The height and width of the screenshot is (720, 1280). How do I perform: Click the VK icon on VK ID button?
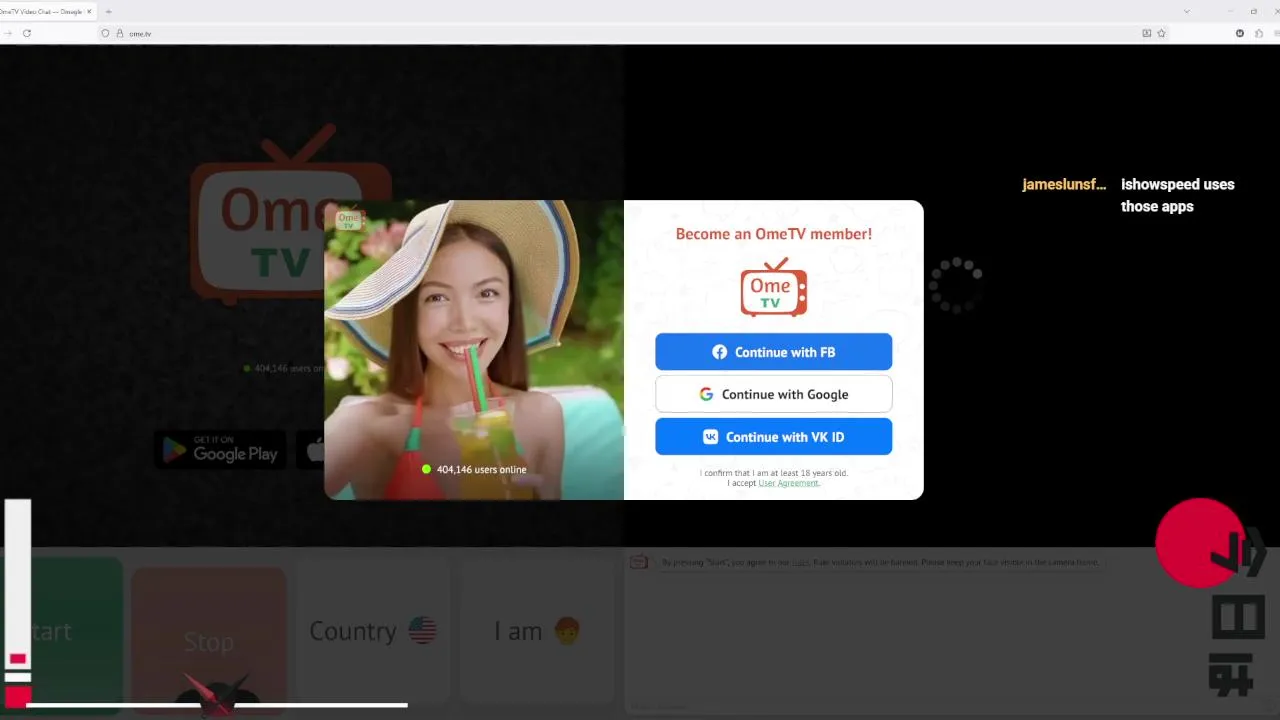[710, 437]
